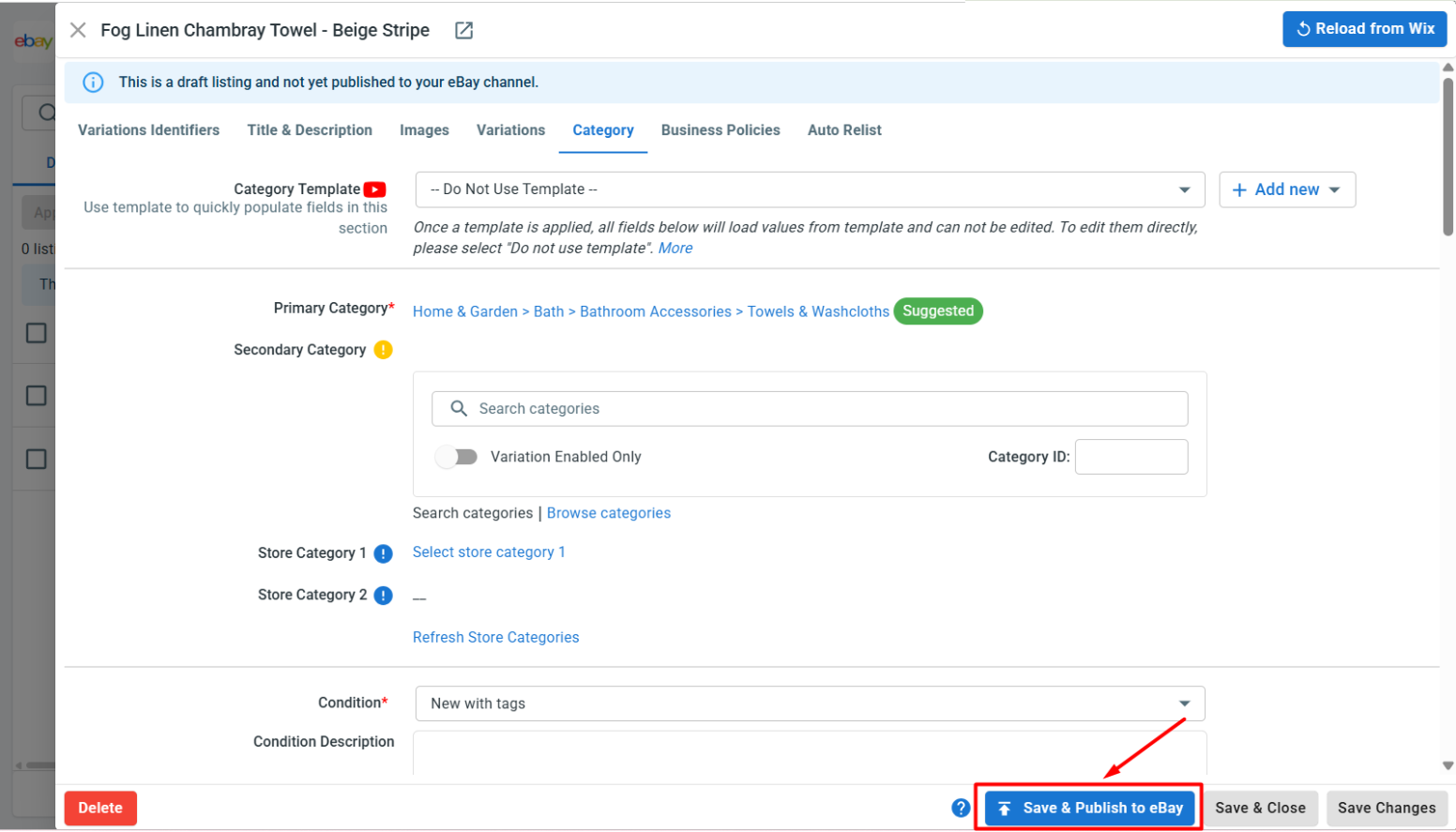Click Store Category 2 info icon

(x=383, y=596)
